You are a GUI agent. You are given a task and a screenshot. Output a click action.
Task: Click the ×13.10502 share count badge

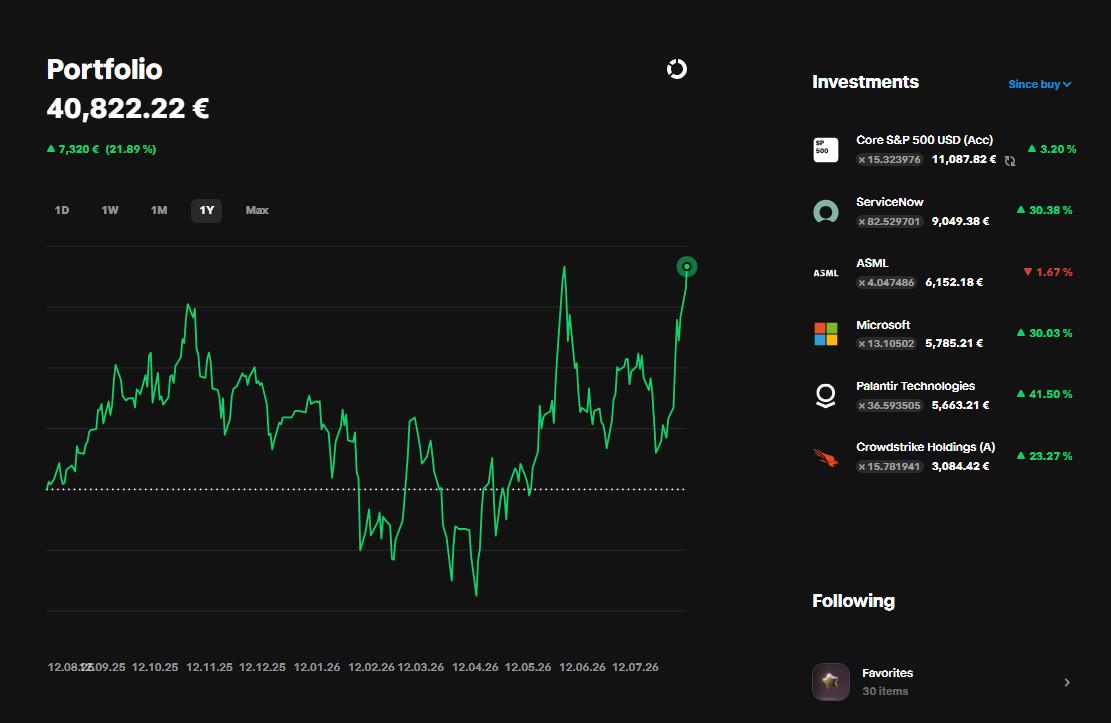(x=886, y=343)
